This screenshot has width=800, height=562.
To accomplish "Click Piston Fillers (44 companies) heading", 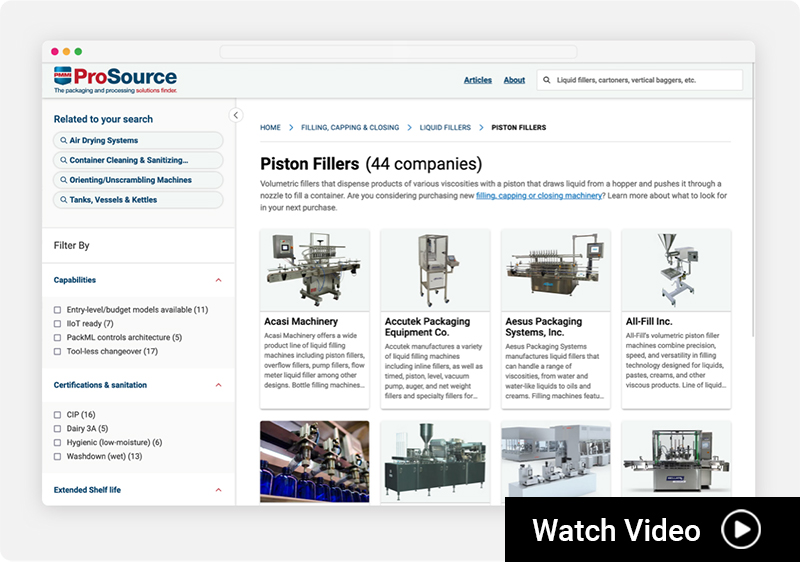I will [x=371, y=164].
